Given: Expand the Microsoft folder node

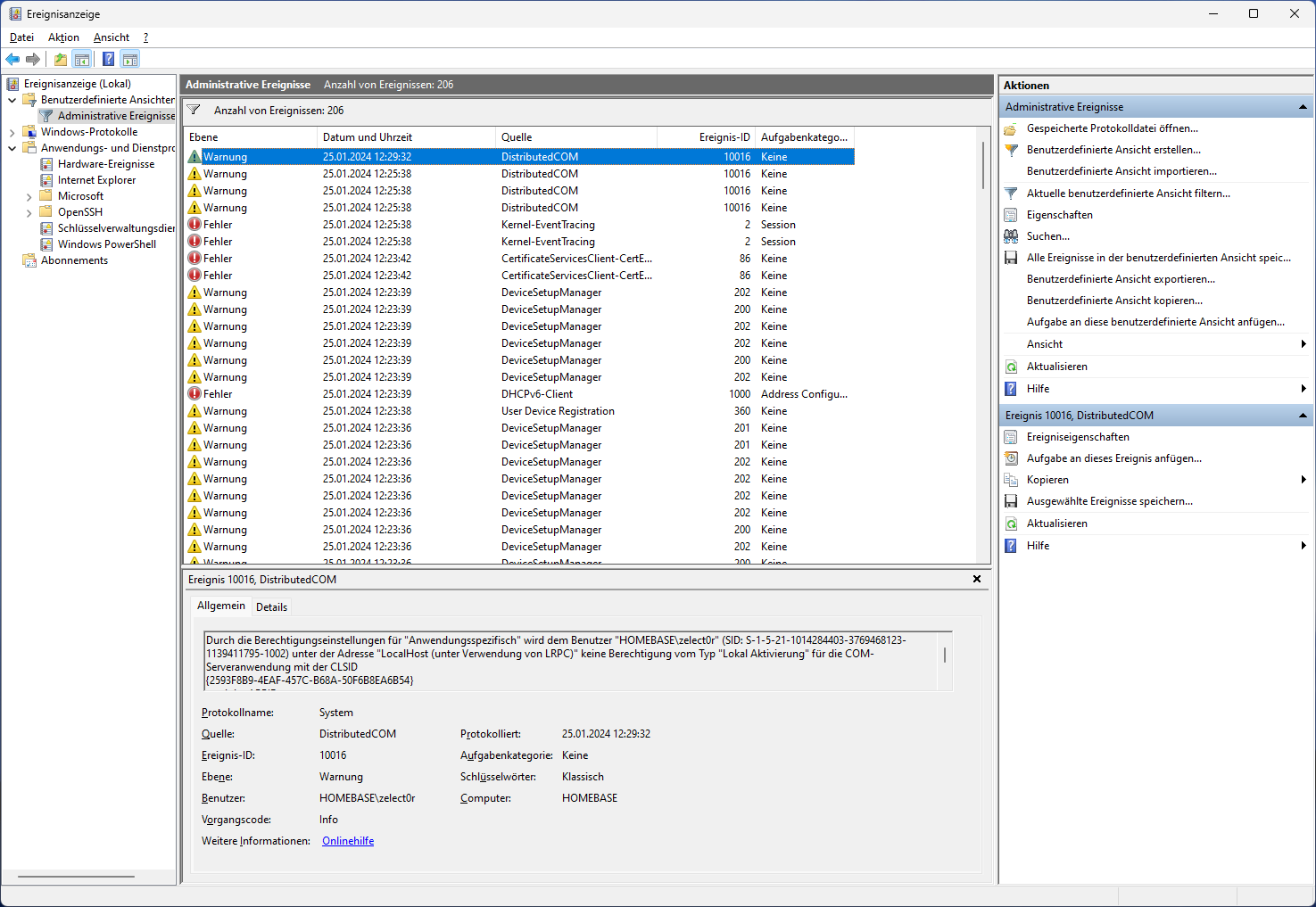Looking at the screenshot, I should click(29, 196).
